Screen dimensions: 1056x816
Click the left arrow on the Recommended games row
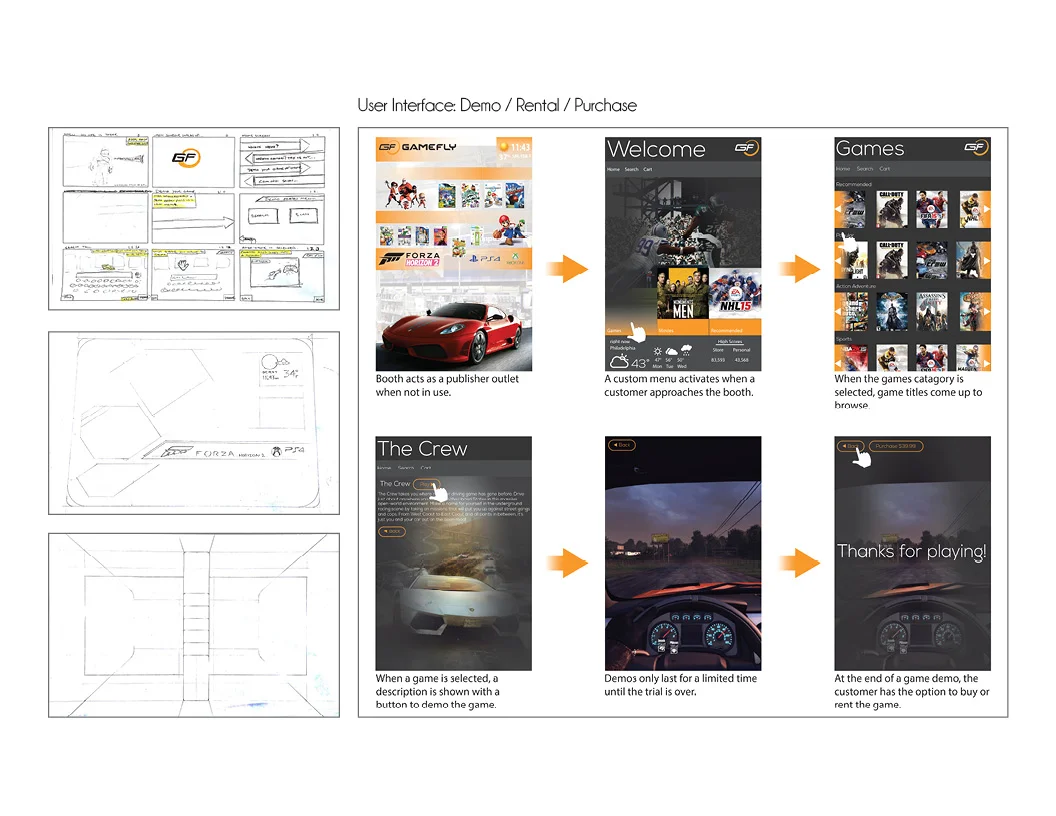[x=838, y=209]
